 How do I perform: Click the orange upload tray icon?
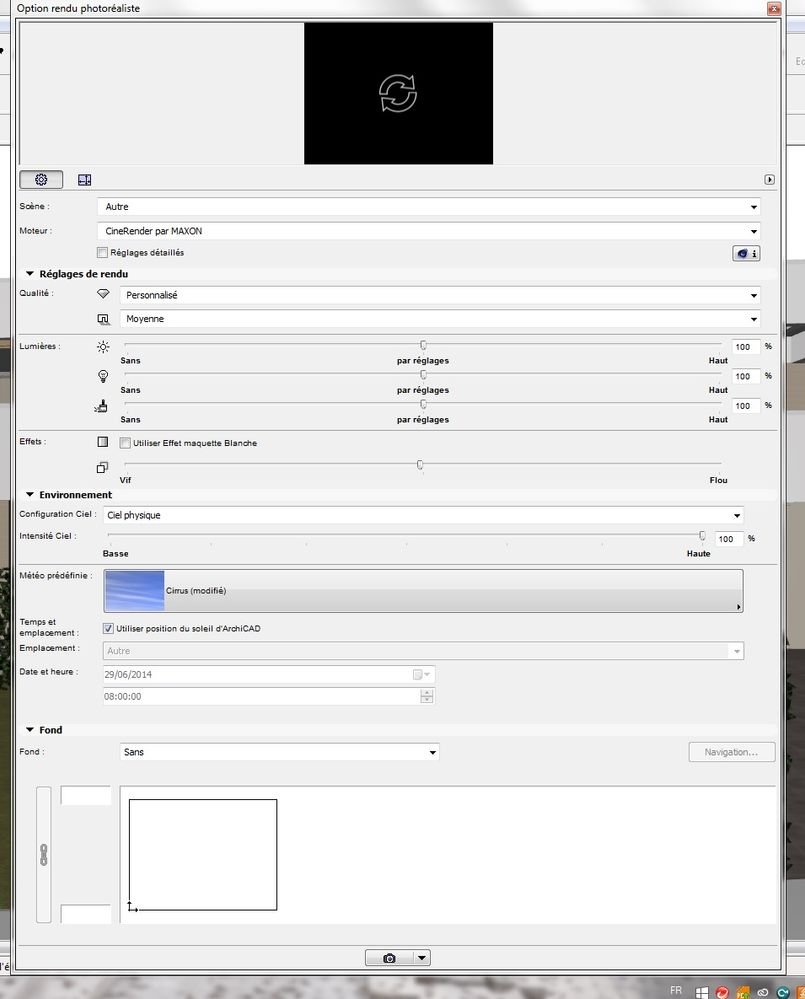coord(743,993)
